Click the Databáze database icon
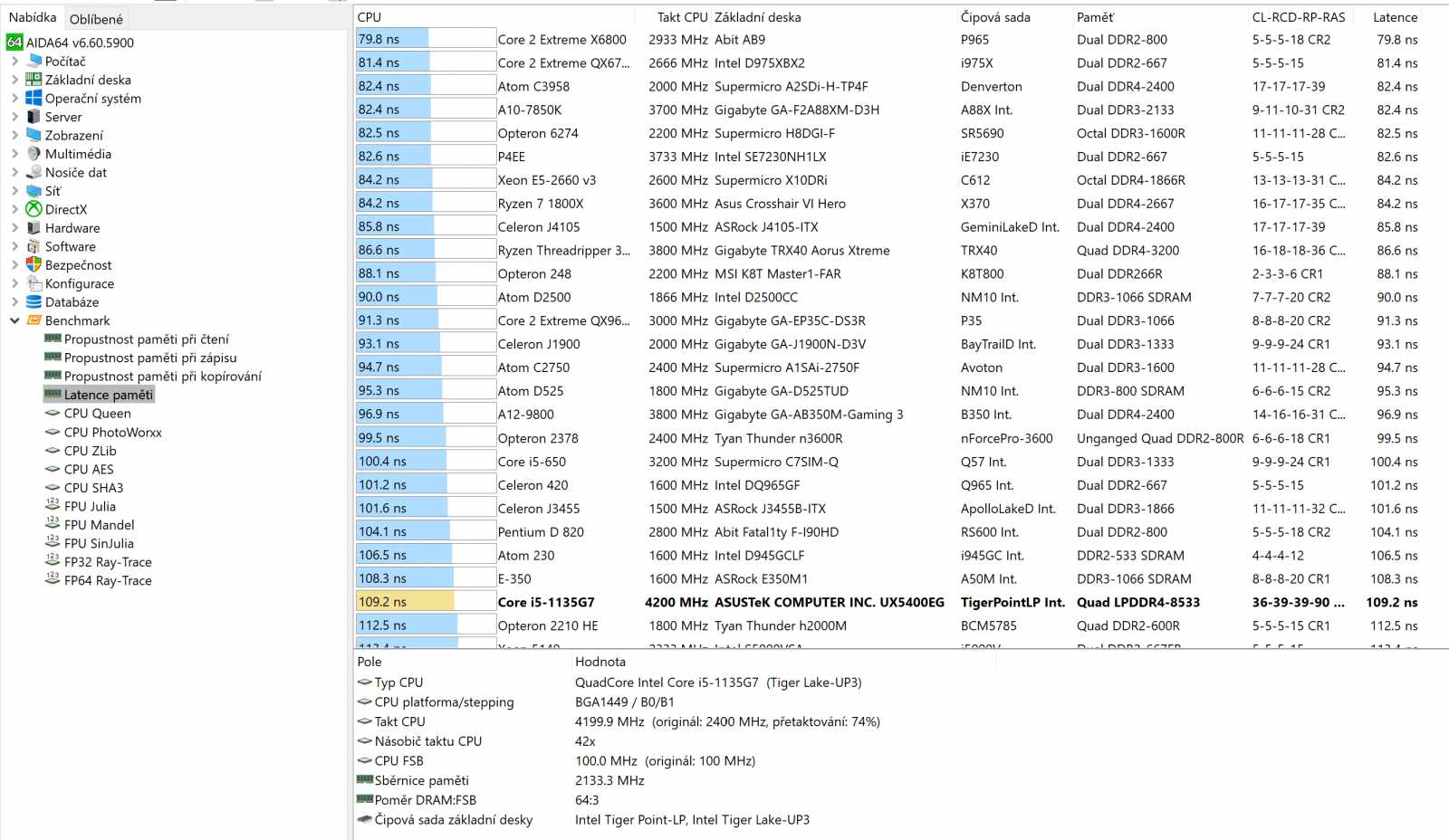This screenshot has height=840, width=1449. point(34,301)
